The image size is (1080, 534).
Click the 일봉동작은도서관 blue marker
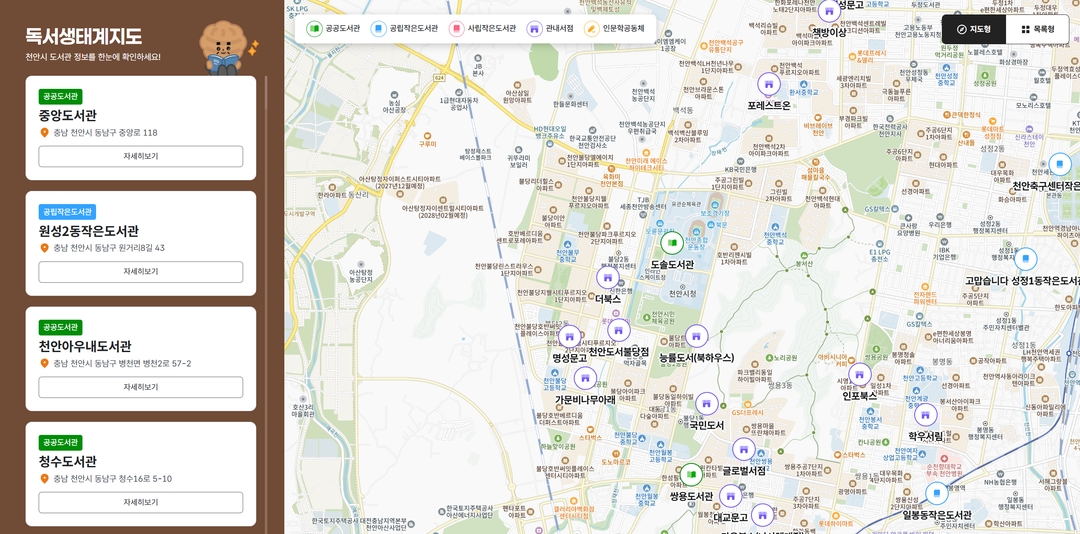click(936, 493)
